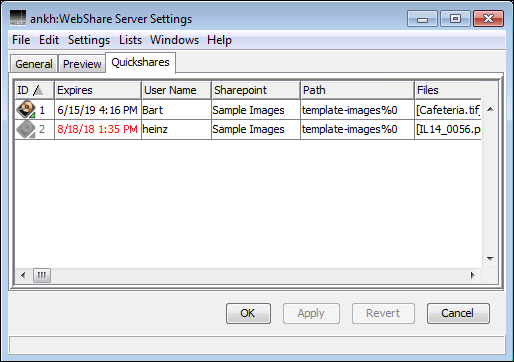Confirm with the OK button
This screenshot has height=362, width=514.
[248, 313]
